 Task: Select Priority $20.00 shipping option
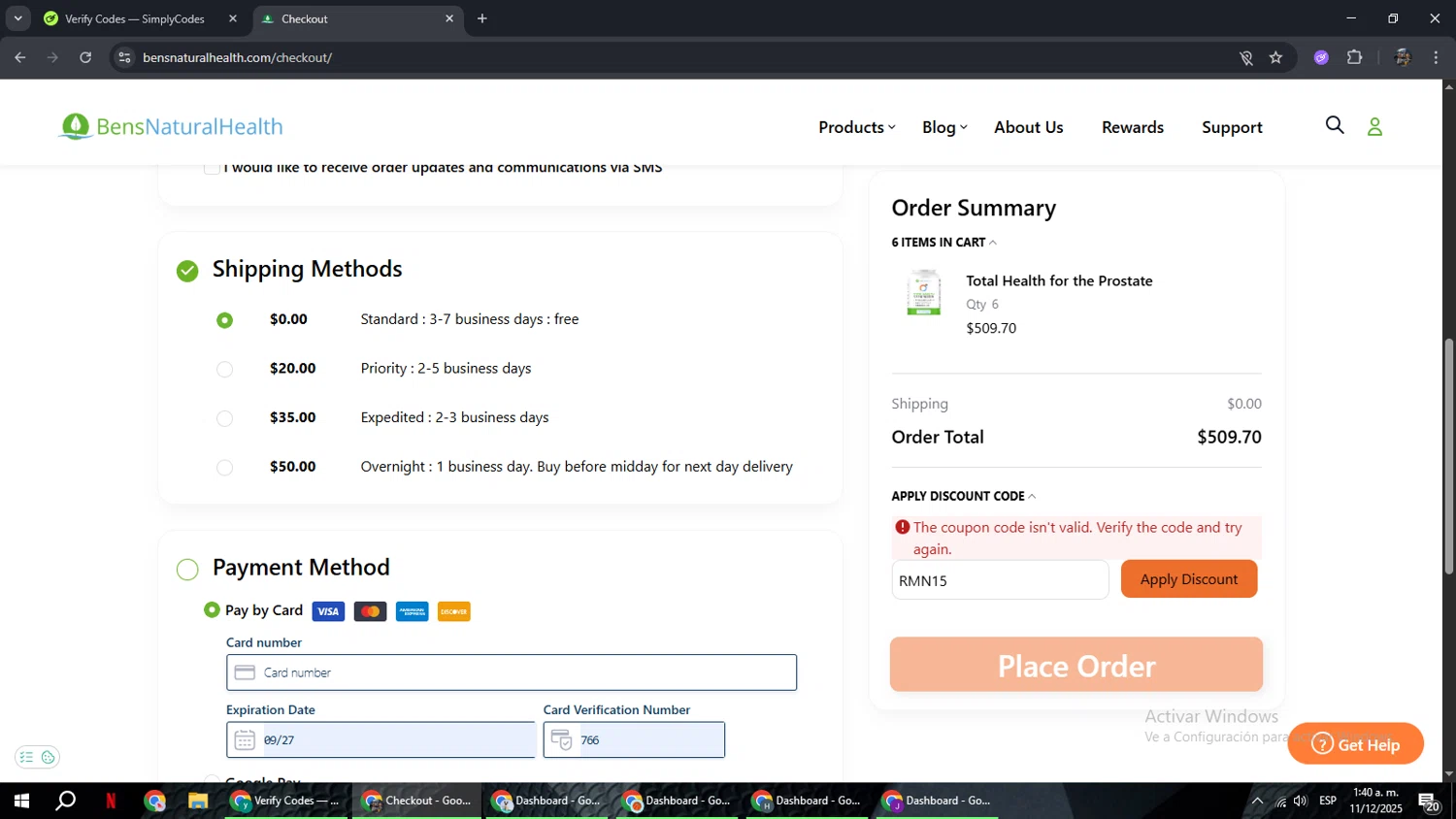click(x=224, y=369)
